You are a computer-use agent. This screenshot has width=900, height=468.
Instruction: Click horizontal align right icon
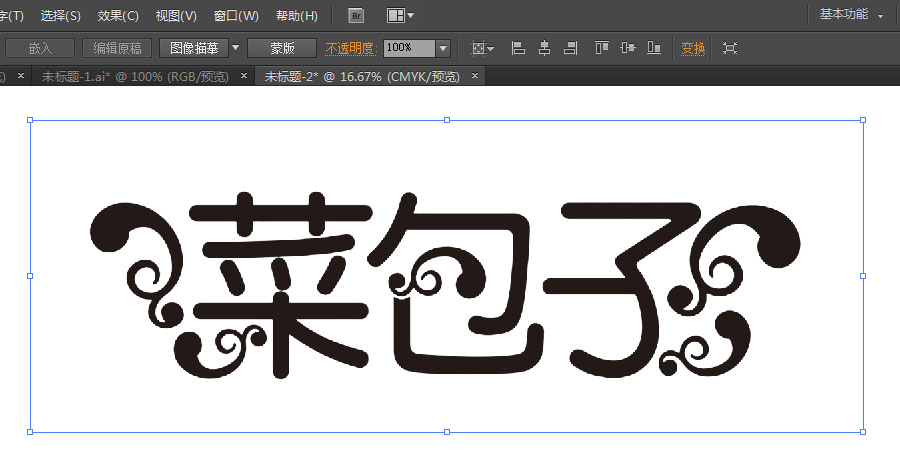(570, 48)
